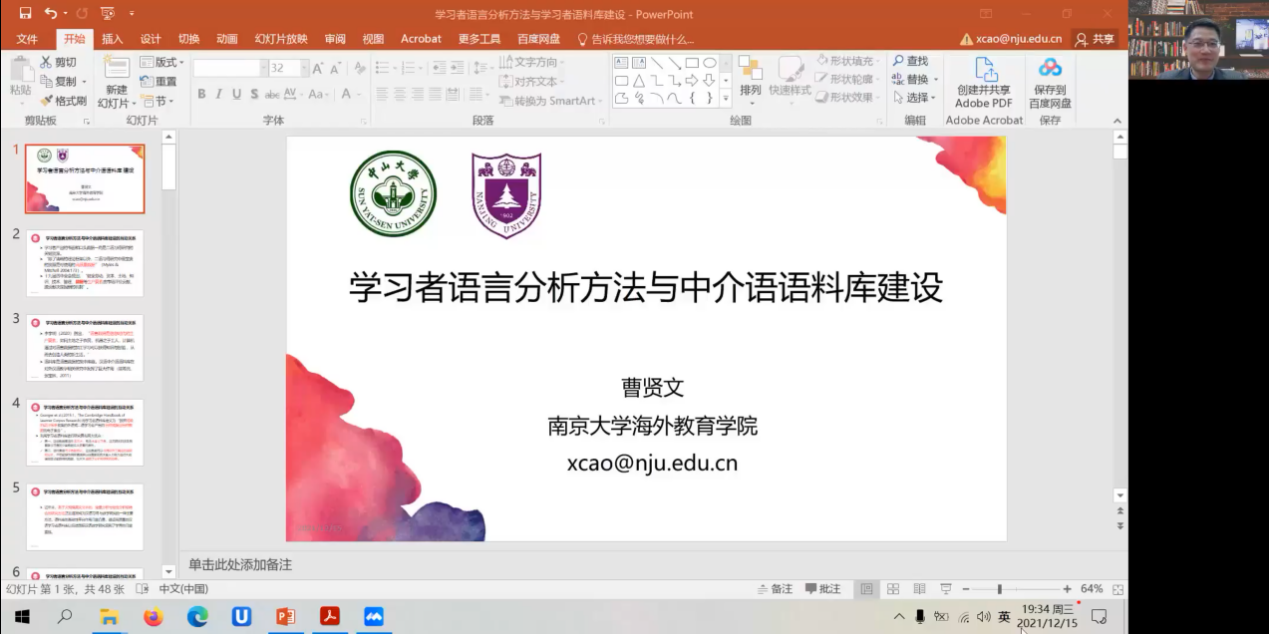This screenshot has width=1269, height=634.
Task: Open Find (查找) magnifier in editing group
Action: point(899,62)
